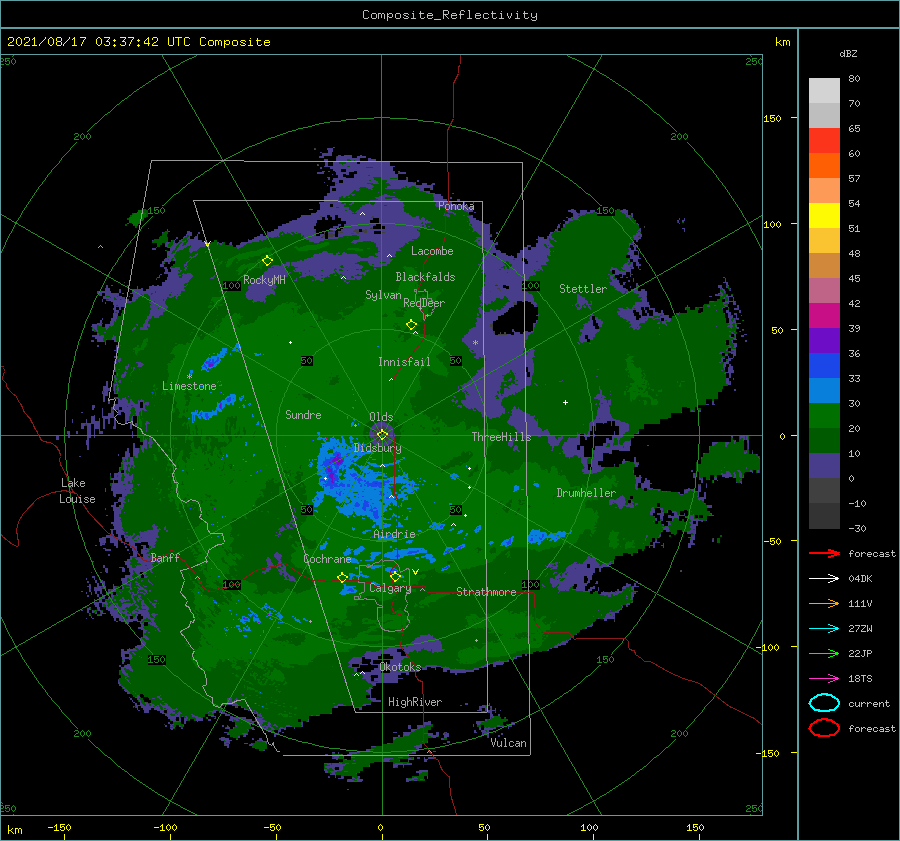Click the yellow diamond marker below Cochrane

[343, 577]
